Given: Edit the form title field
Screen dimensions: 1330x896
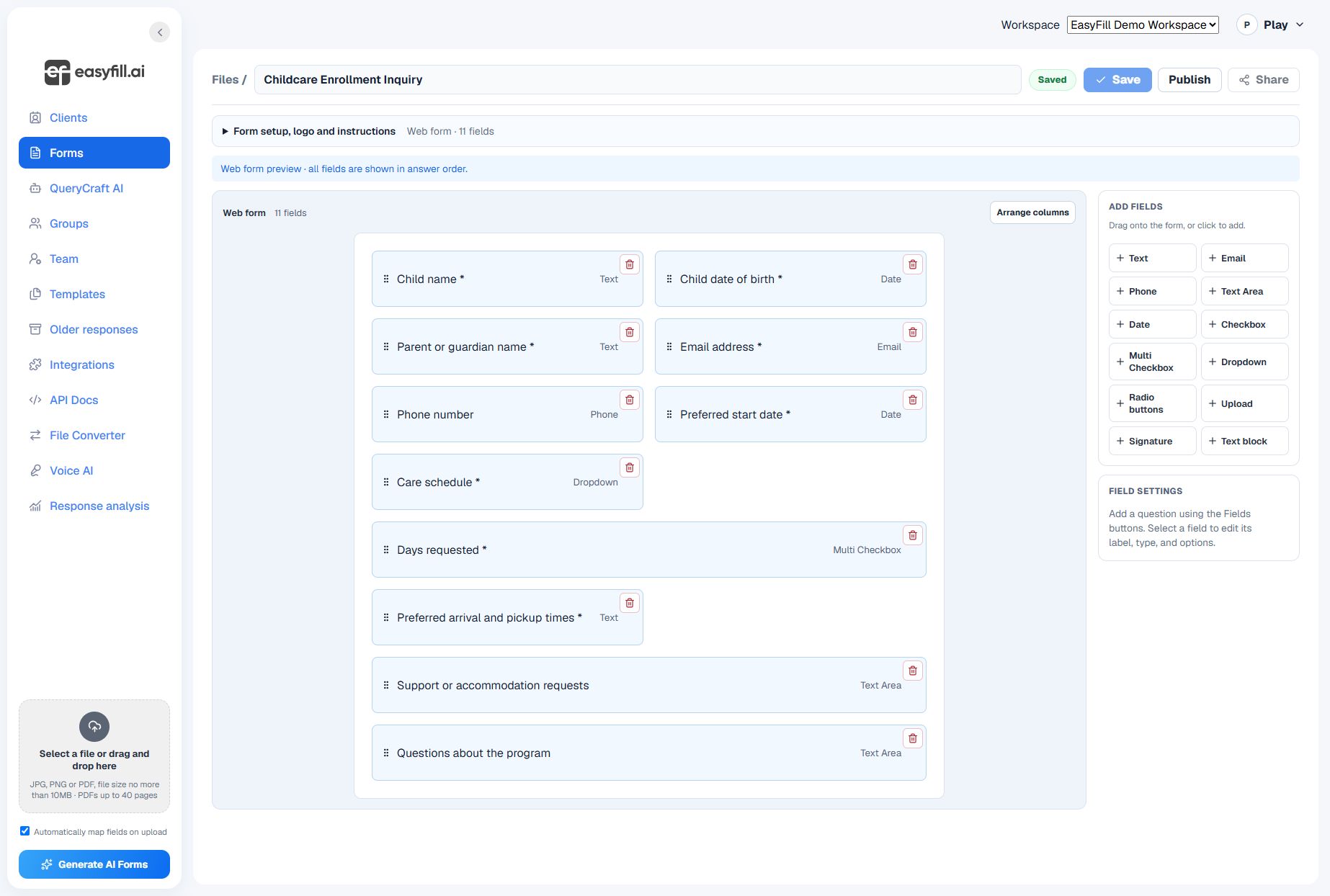Looking at the screenshot, I should (x=638, y=80).
